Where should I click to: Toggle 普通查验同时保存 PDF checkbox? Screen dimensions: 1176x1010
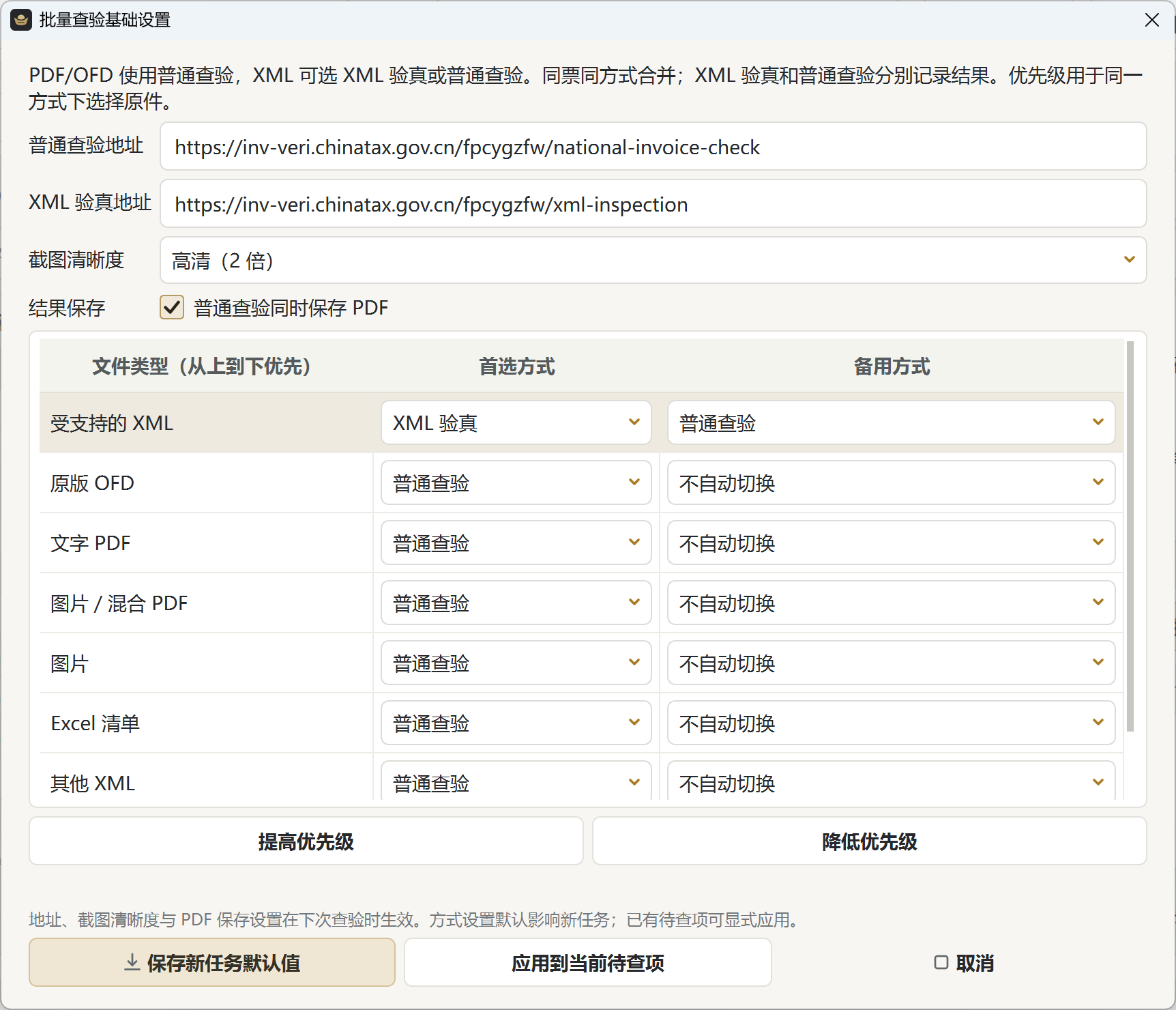tap(172, 307)
